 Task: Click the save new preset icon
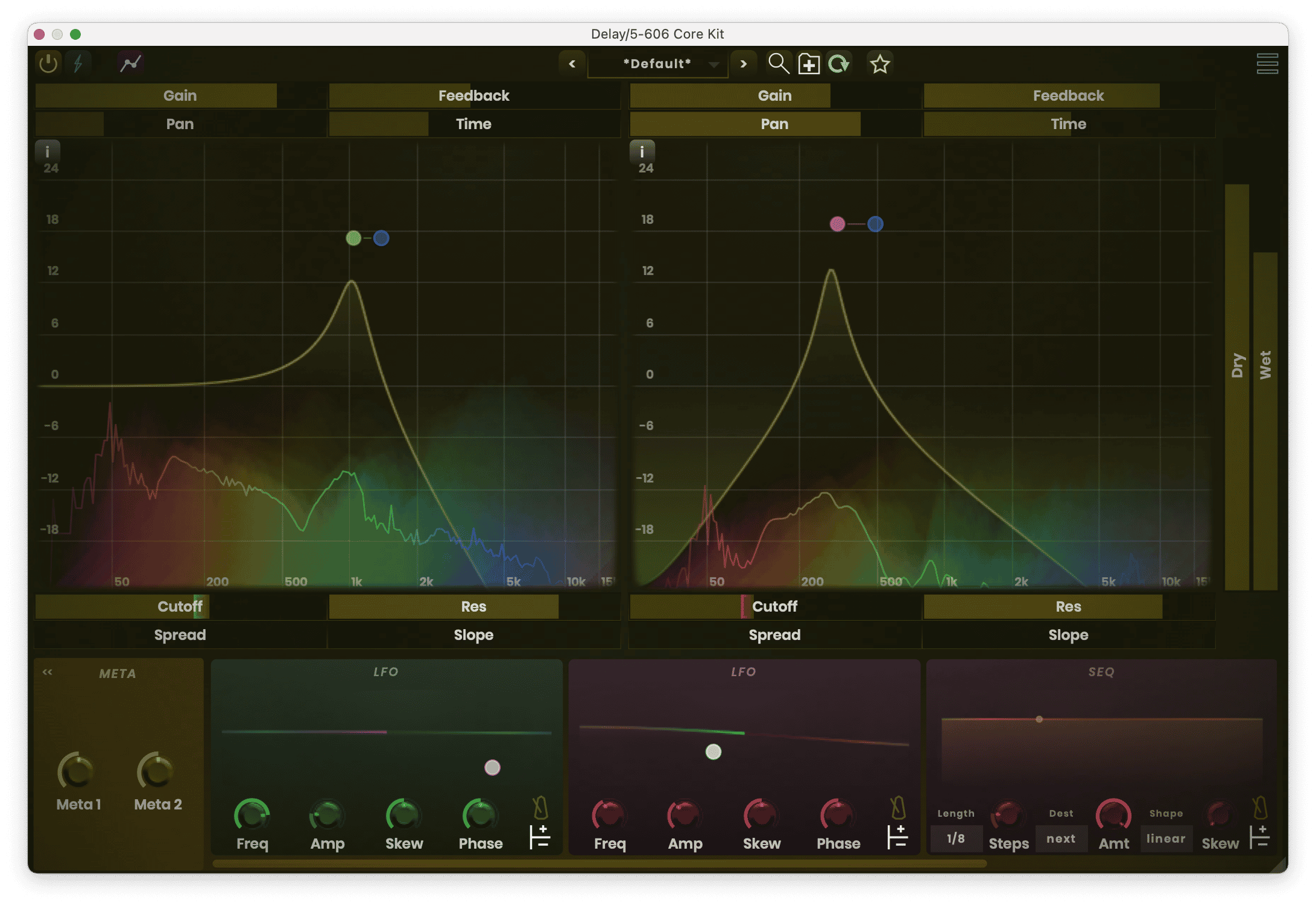[809, 63]
